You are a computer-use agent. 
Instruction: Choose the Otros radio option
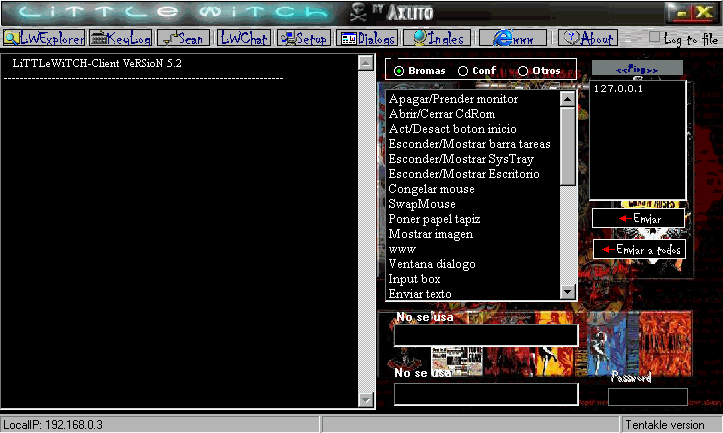coord(523,71)
